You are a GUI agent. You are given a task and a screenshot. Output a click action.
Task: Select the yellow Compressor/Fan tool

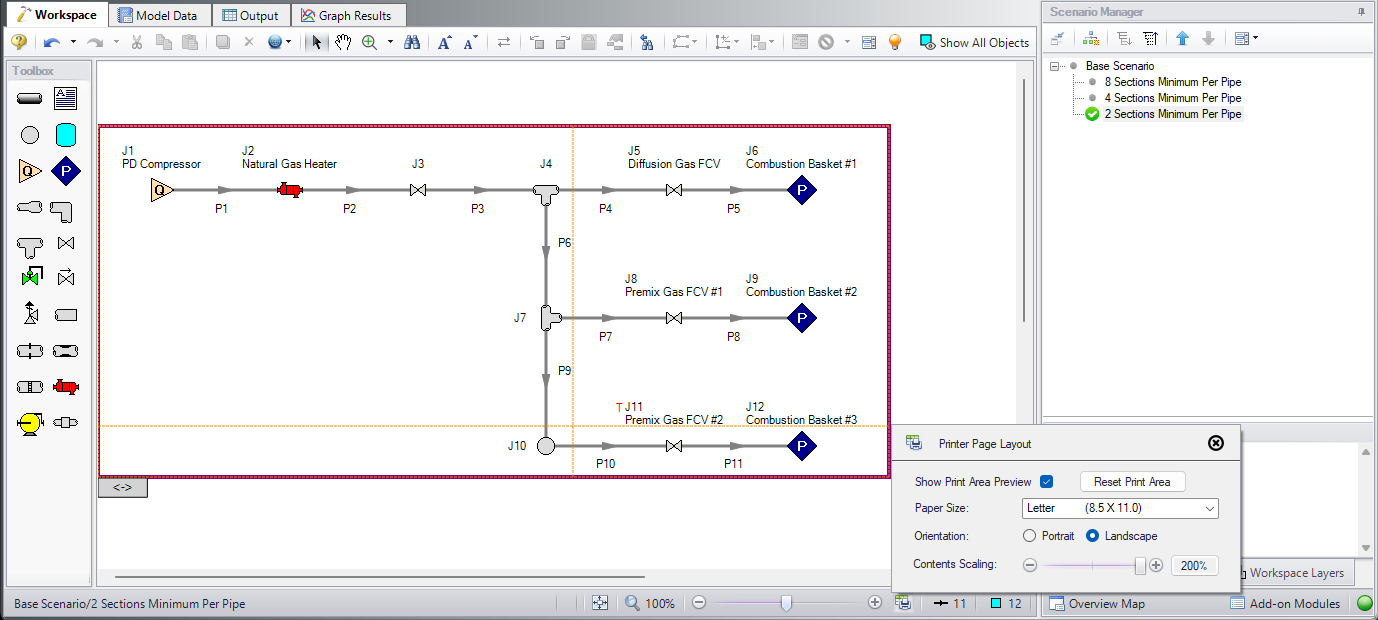30,423
